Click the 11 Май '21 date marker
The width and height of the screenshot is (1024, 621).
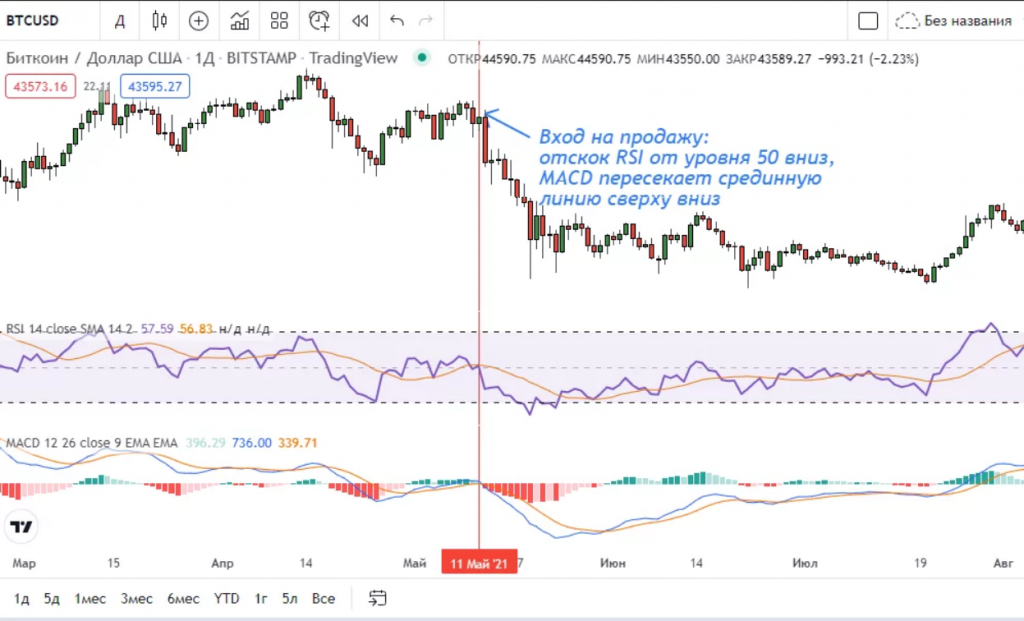pyautogui.click(x=479, y=563)
